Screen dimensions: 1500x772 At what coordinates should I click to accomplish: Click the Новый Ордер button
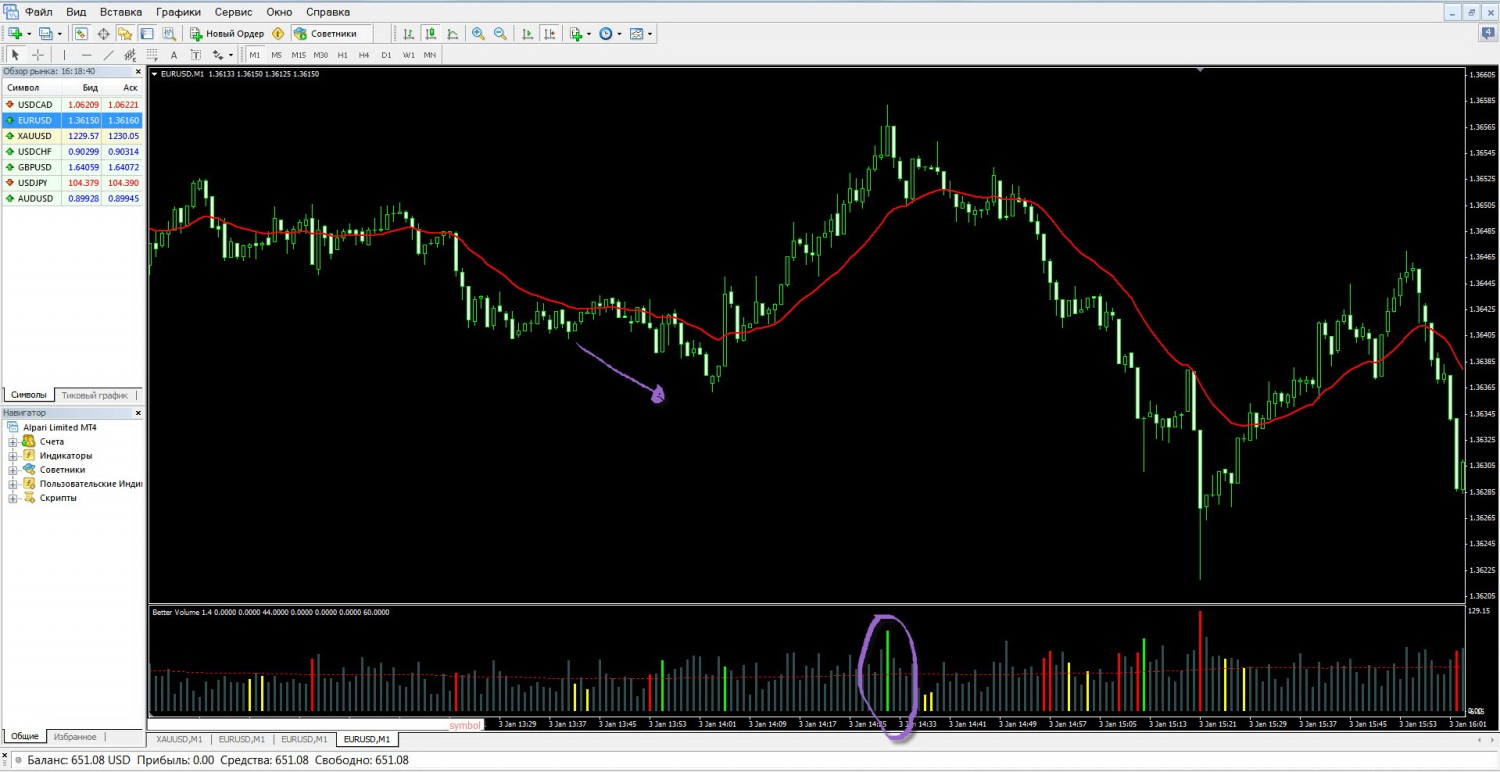point(227,34)
